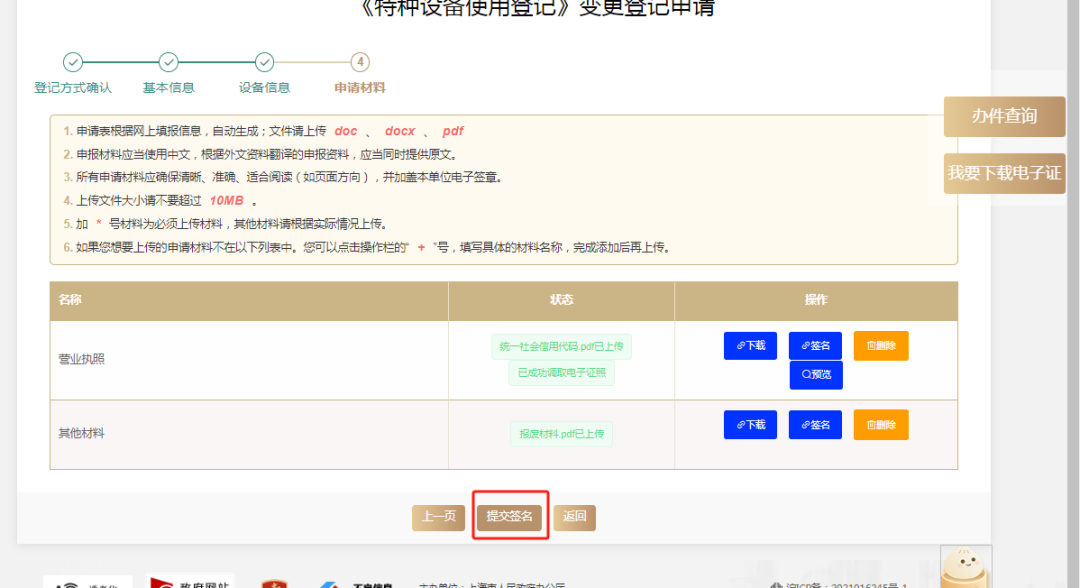The width and height of the screenshot is (1080, 588).
Task: Preview the 营业执照 document
Action: pyautogui.click(x=815, y=375)
